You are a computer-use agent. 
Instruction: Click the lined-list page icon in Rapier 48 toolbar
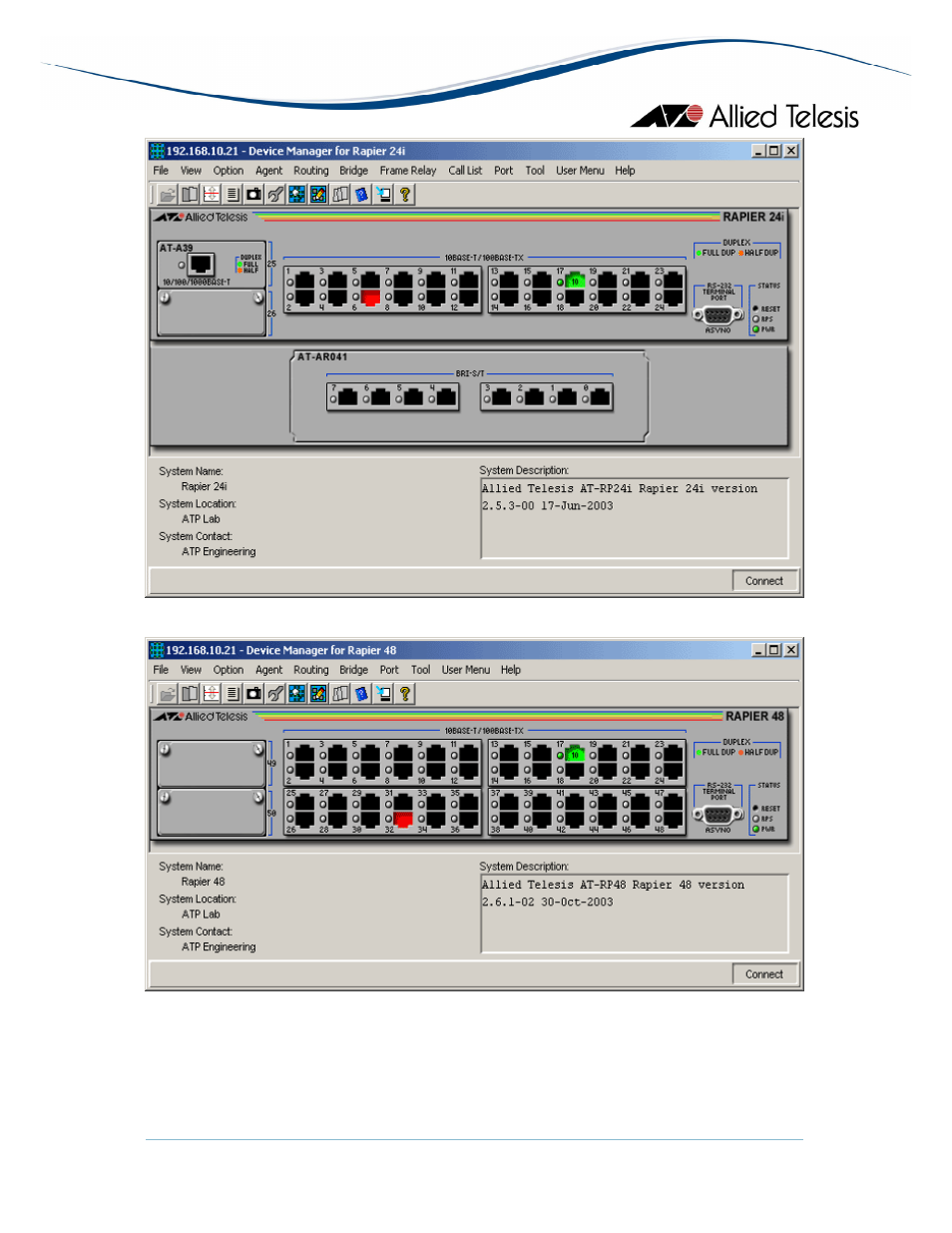(233, 694)
